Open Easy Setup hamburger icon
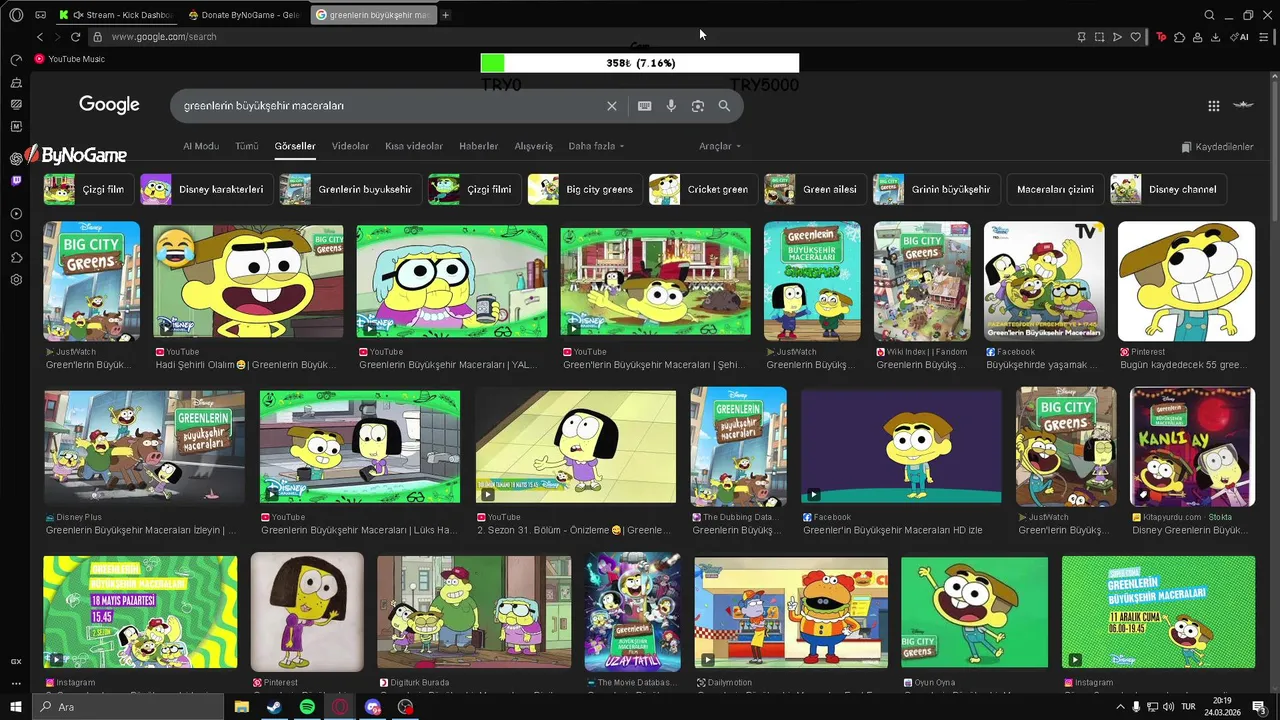This screenshot has width=1280, height=720. [x=1264, y=37]
